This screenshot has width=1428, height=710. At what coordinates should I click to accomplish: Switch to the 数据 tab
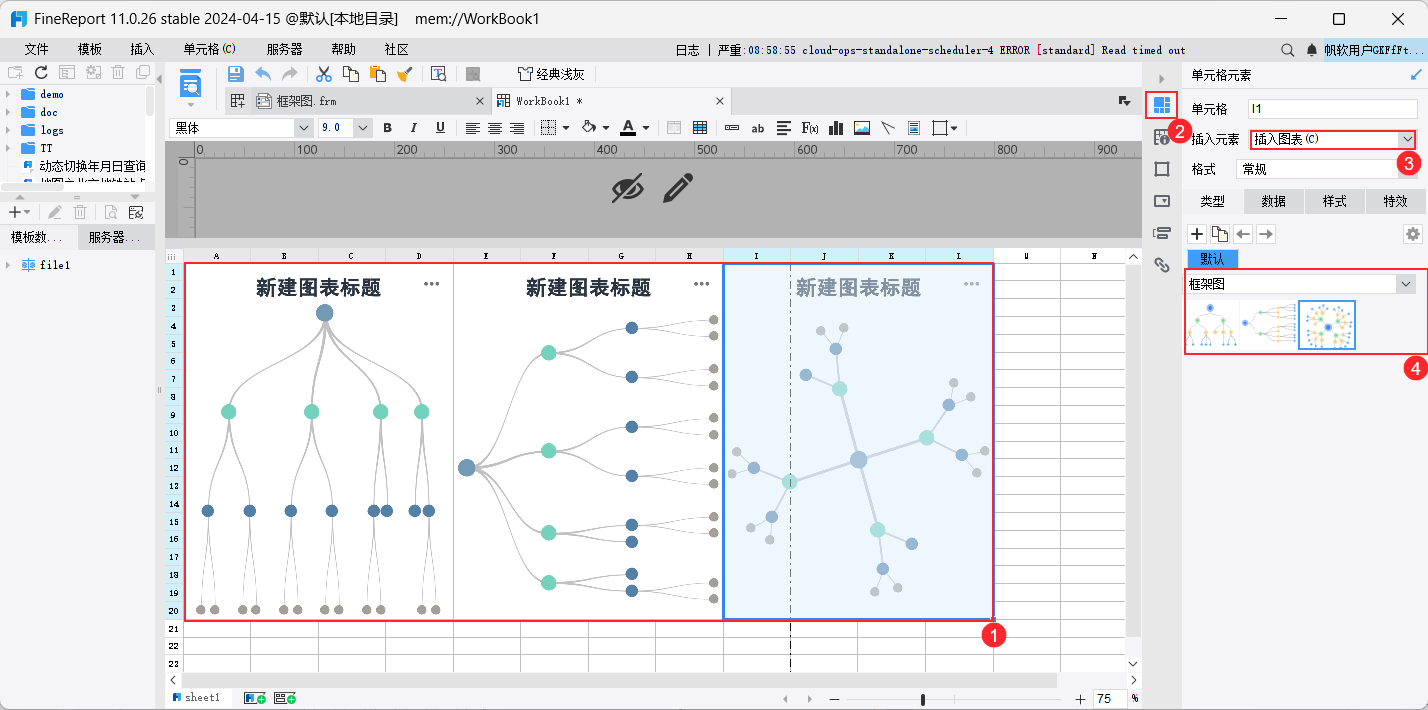[1274, 201]
